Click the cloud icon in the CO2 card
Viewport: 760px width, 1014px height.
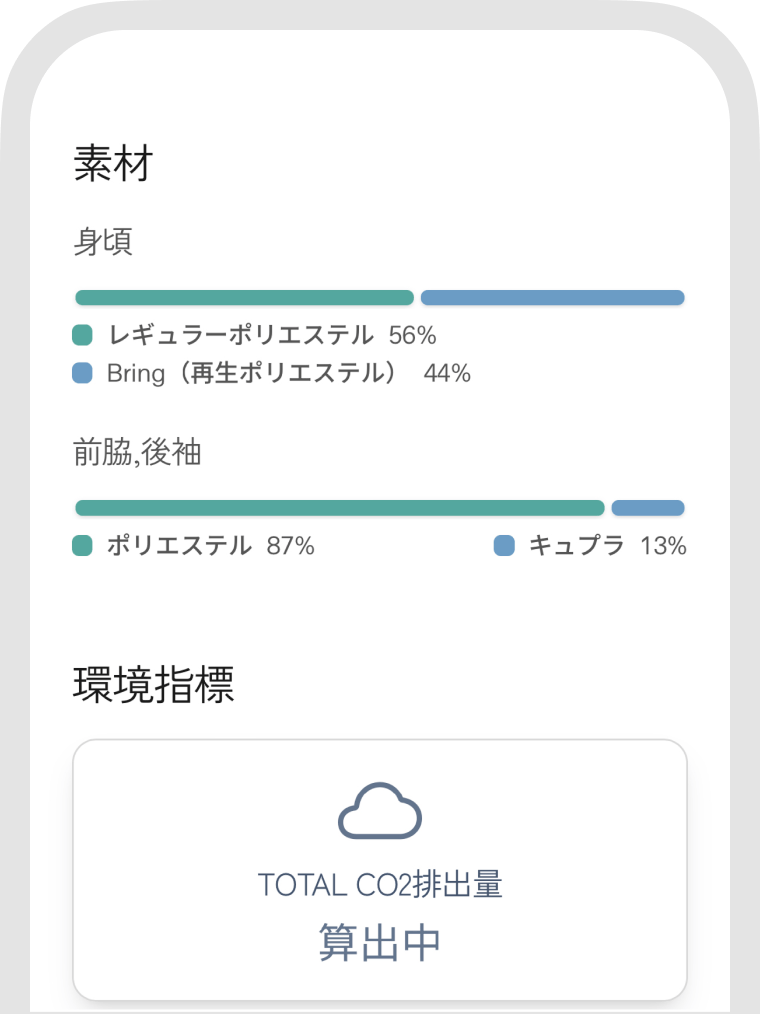point(380,810)
